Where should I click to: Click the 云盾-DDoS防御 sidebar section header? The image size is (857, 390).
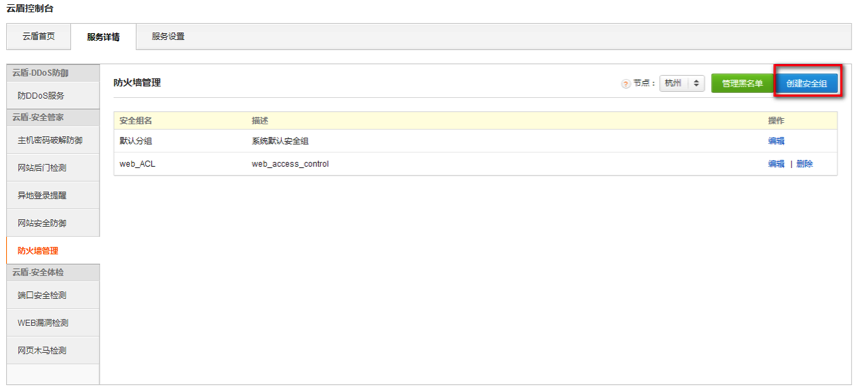click(53, 72)
